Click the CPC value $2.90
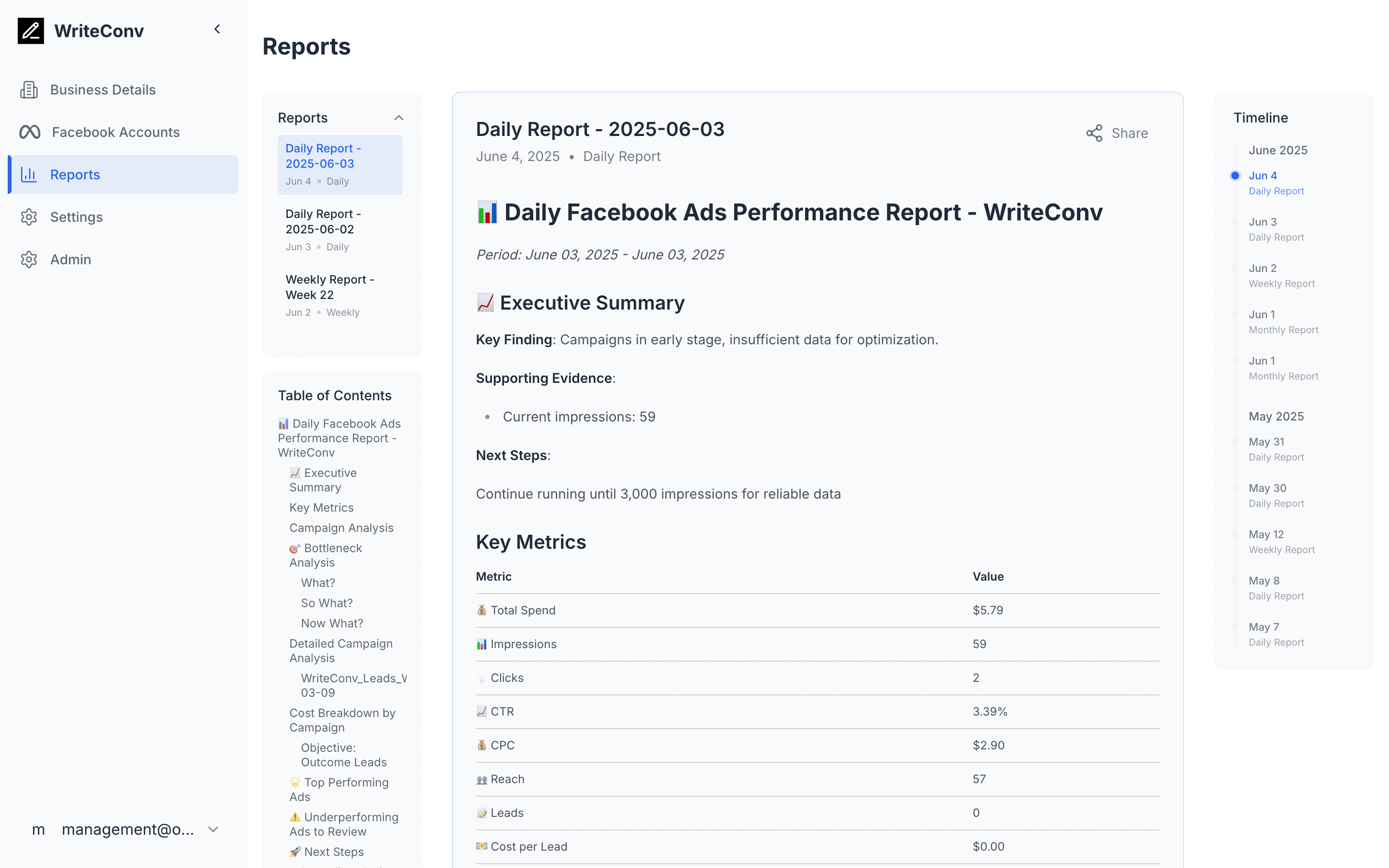Viewport: 1389px width, 868px height. pyautogui.click(x=988, y=745)
